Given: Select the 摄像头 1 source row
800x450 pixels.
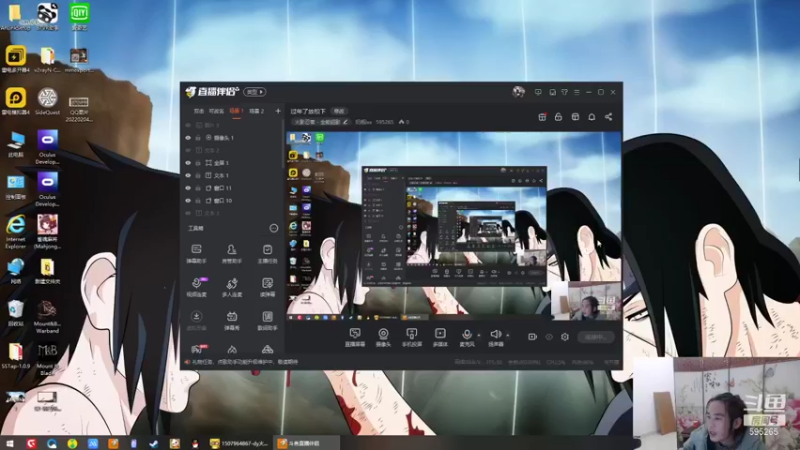Looking at the screenshot, I should tap(232, 138).
